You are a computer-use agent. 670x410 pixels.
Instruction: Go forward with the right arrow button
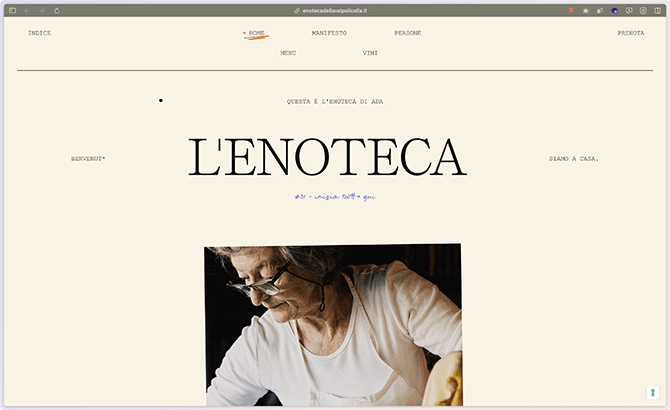(x=42, y=11)
